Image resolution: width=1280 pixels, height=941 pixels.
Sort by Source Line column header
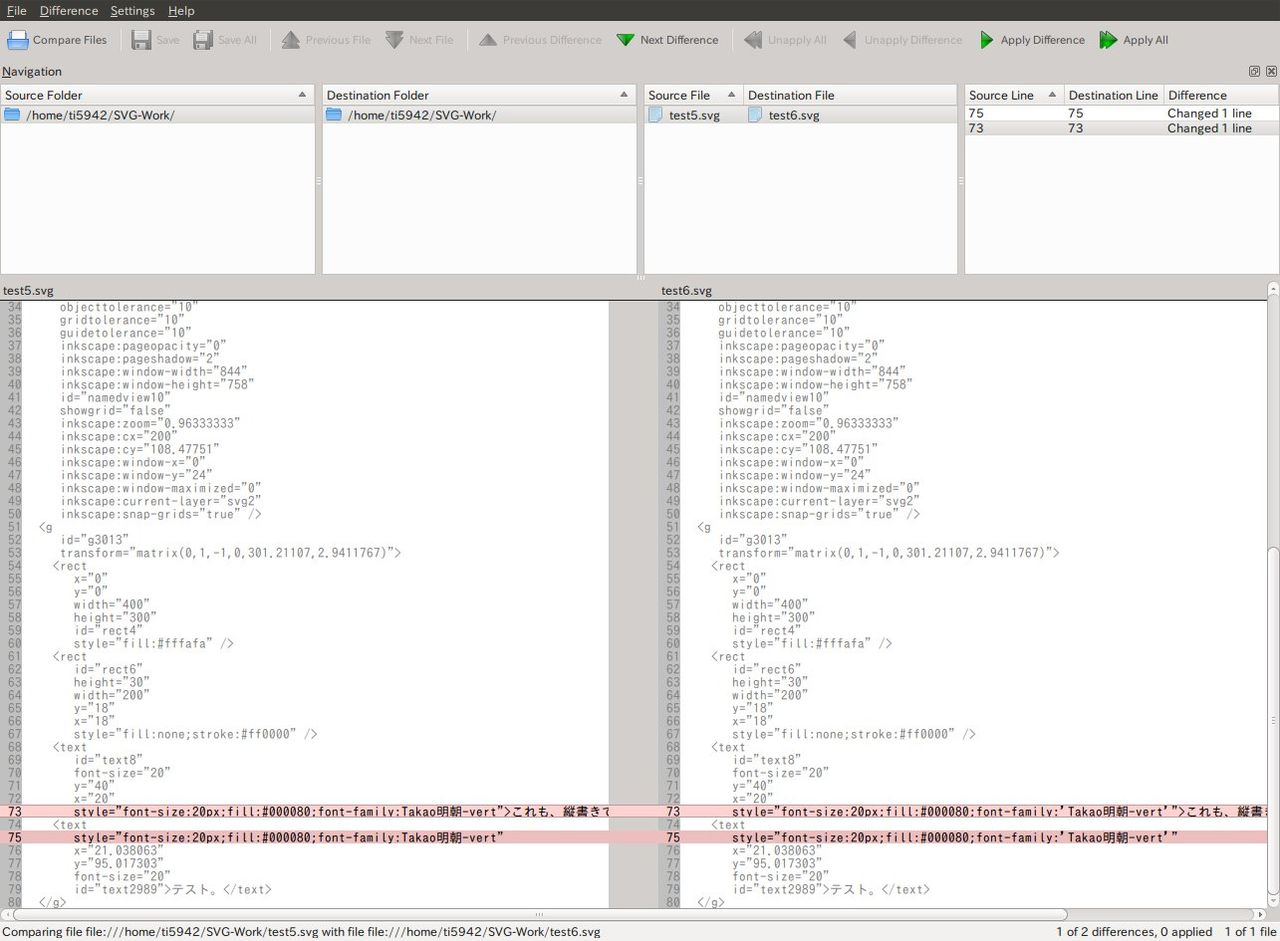[1014, 95]
